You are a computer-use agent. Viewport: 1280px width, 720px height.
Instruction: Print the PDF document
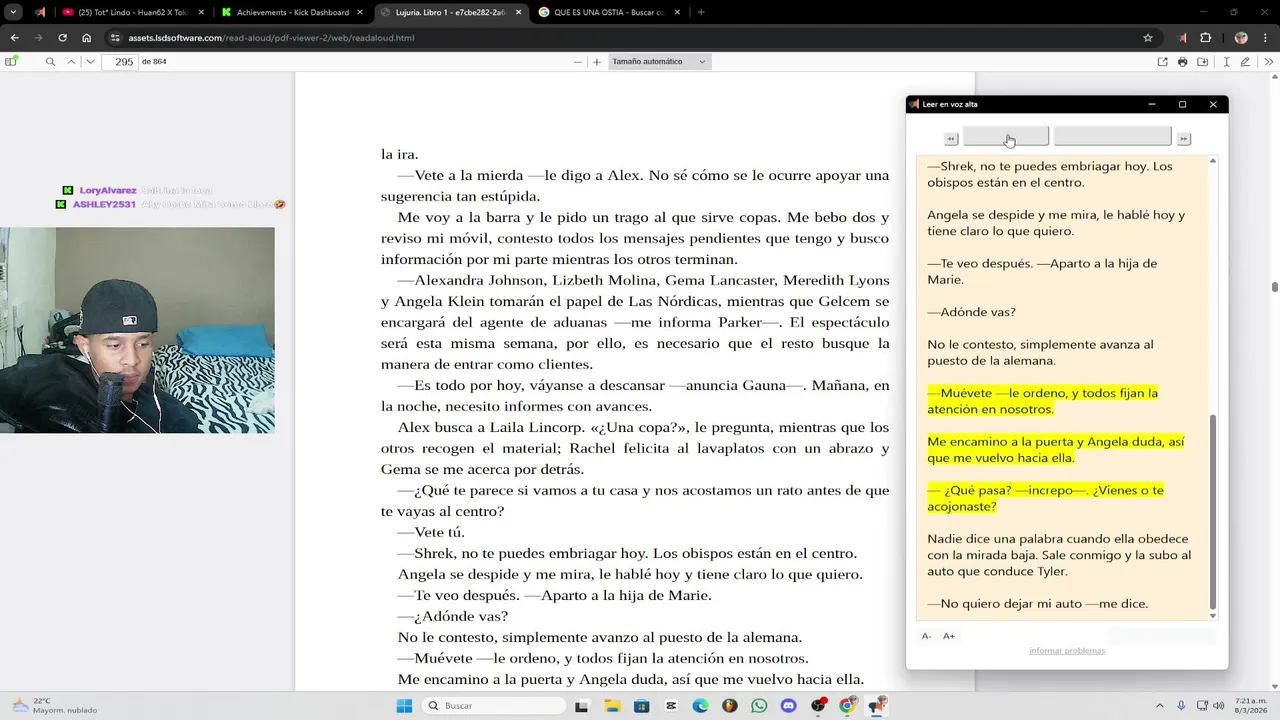[1183, 62]
